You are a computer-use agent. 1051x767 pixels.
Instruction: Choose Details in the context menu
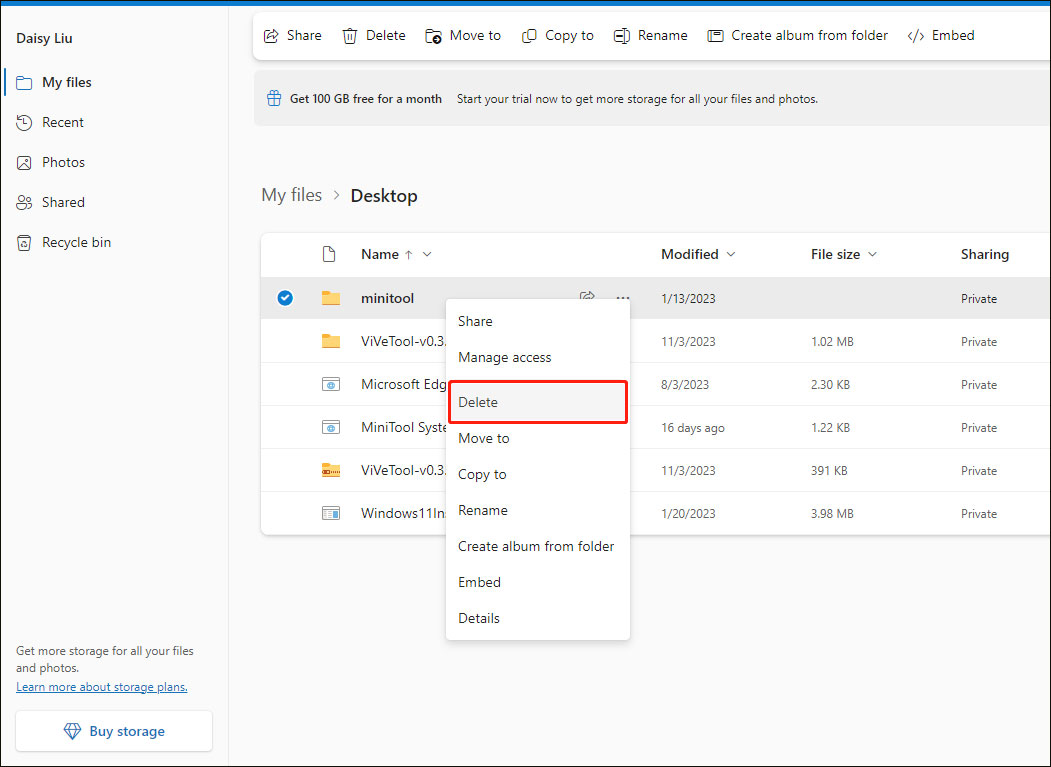pos(538,618)
